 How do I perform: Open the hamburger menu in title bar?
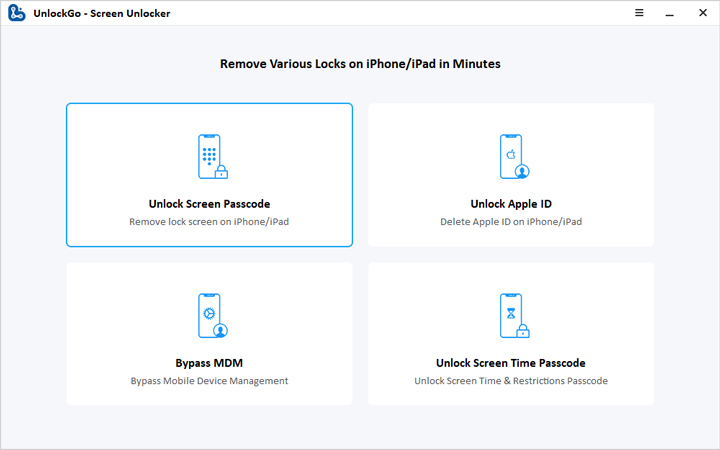[x=639, y=13]
